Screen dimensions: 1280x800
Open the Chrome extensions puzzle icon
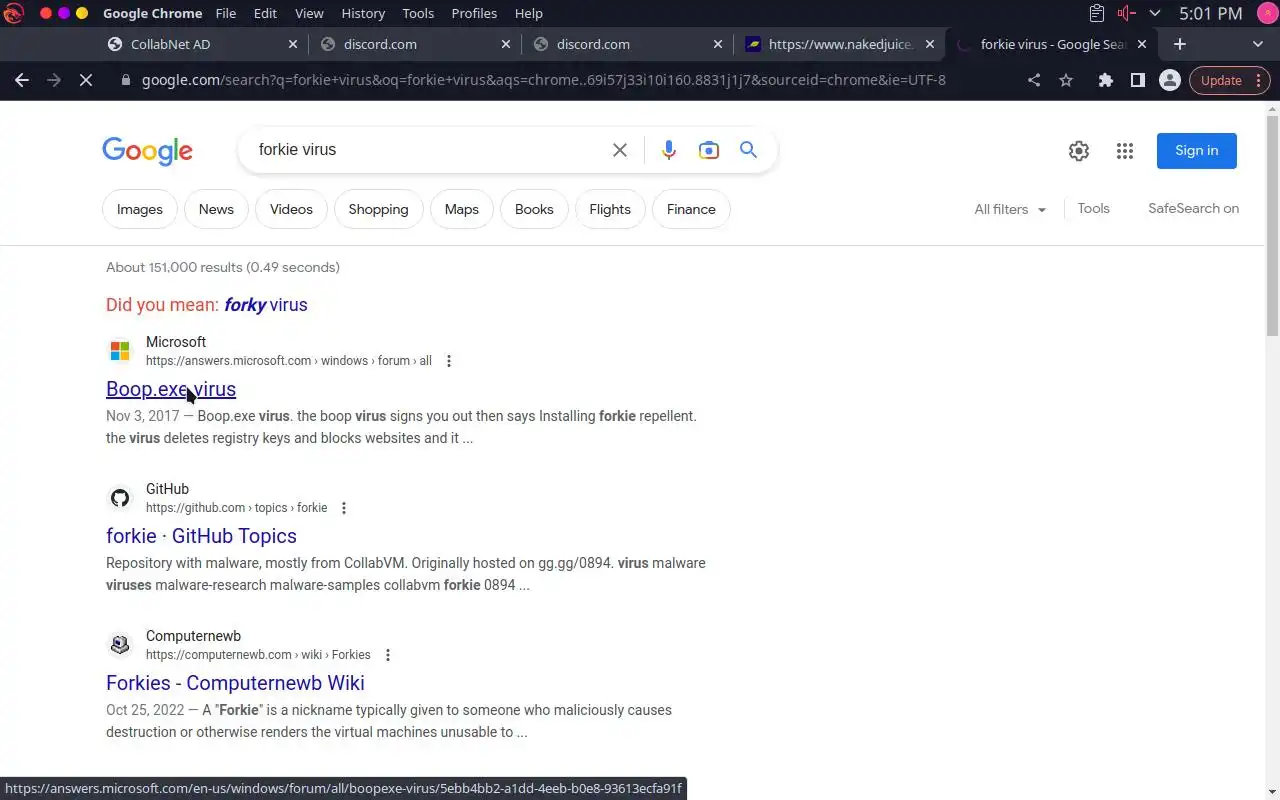(x=1105, y=80)
